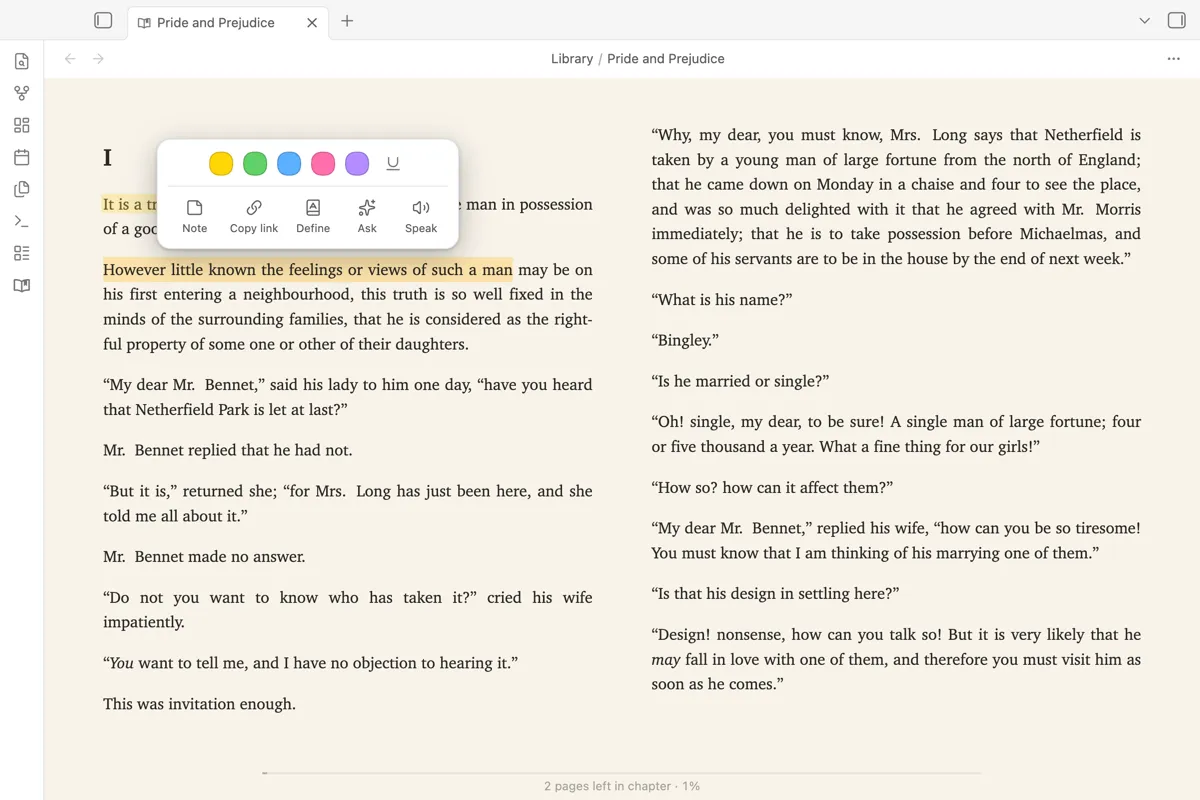Open the three-dot more options menu
The image size is (1200, 800).
1174,59
